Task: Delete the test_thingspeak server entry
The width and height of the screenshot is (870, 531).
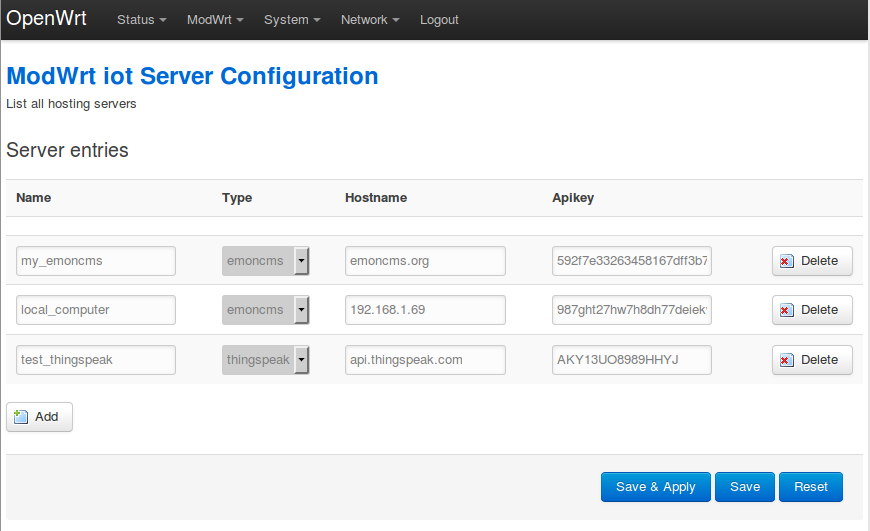Action: [x=812, y=360]
